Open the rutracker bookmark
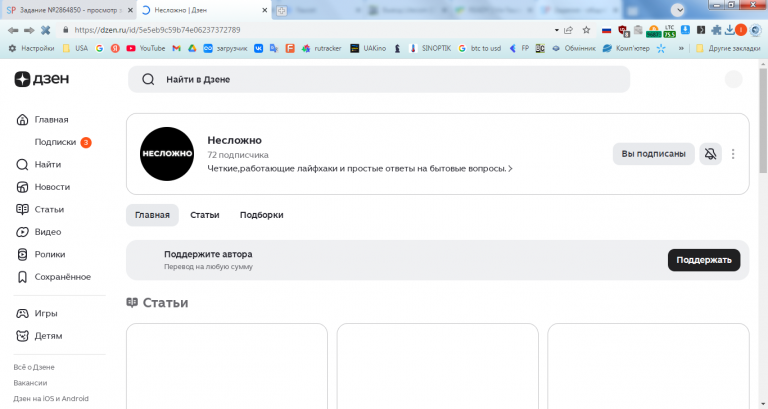Screen dimensions: 768x409 pos(321,48)
